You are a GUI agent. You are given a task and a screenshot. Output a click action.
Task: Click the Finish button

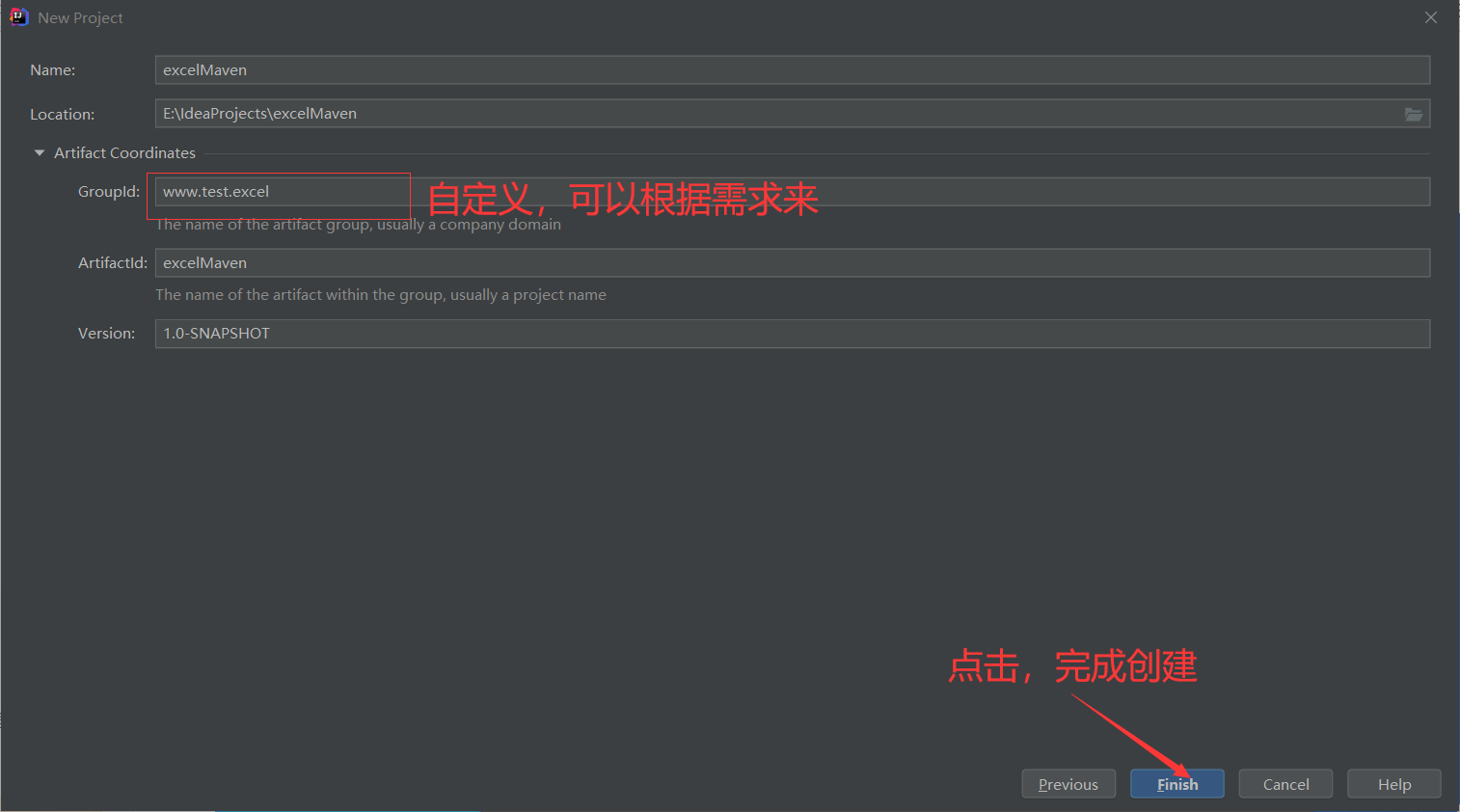tap(1176, 784)
